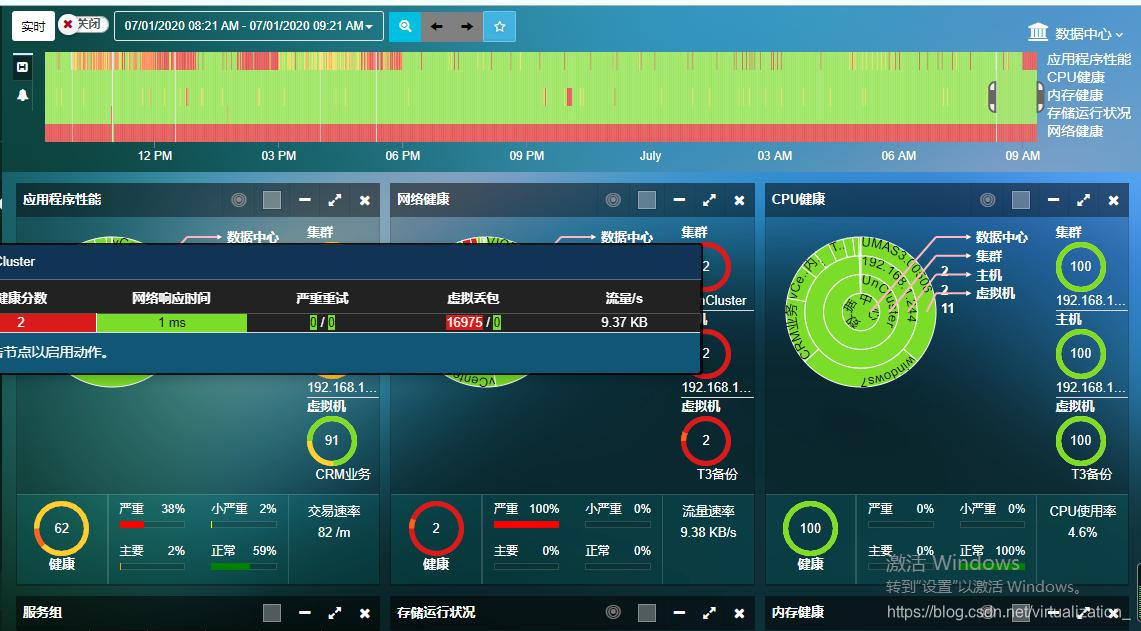
Task: Expand the CPU健康 panel to fullscreen
Action: pyautogui.click(x=1084, y=199)
